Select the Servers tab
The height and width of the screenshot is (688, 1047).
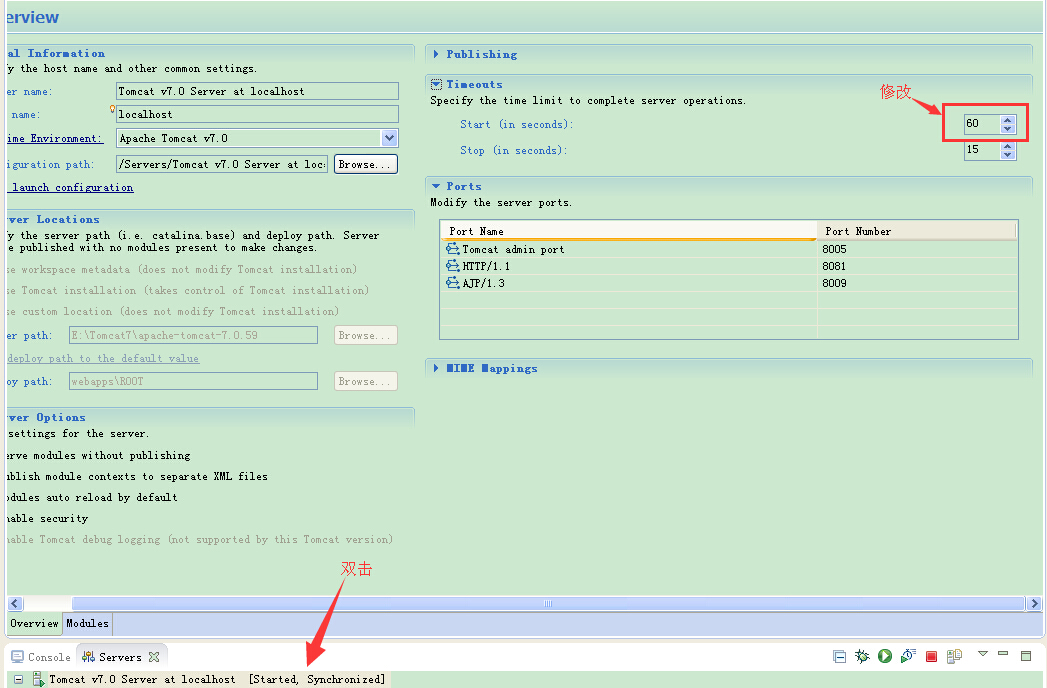(x=120, y=657)
